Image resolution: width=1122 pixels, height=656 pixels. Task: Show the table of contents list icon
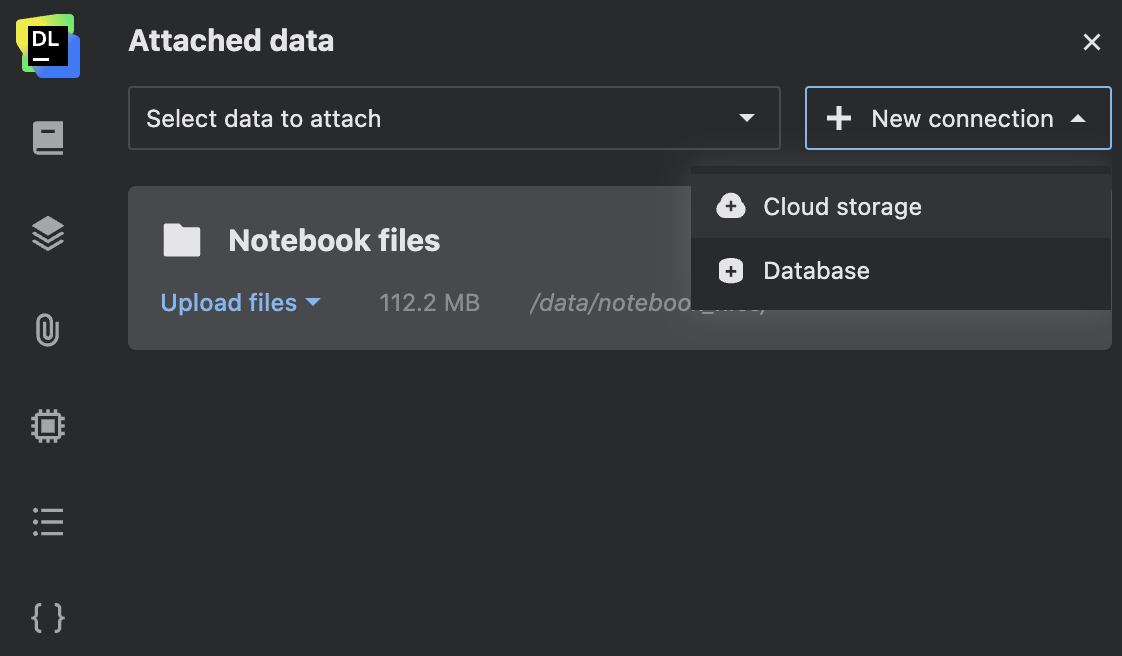(47, 522)
